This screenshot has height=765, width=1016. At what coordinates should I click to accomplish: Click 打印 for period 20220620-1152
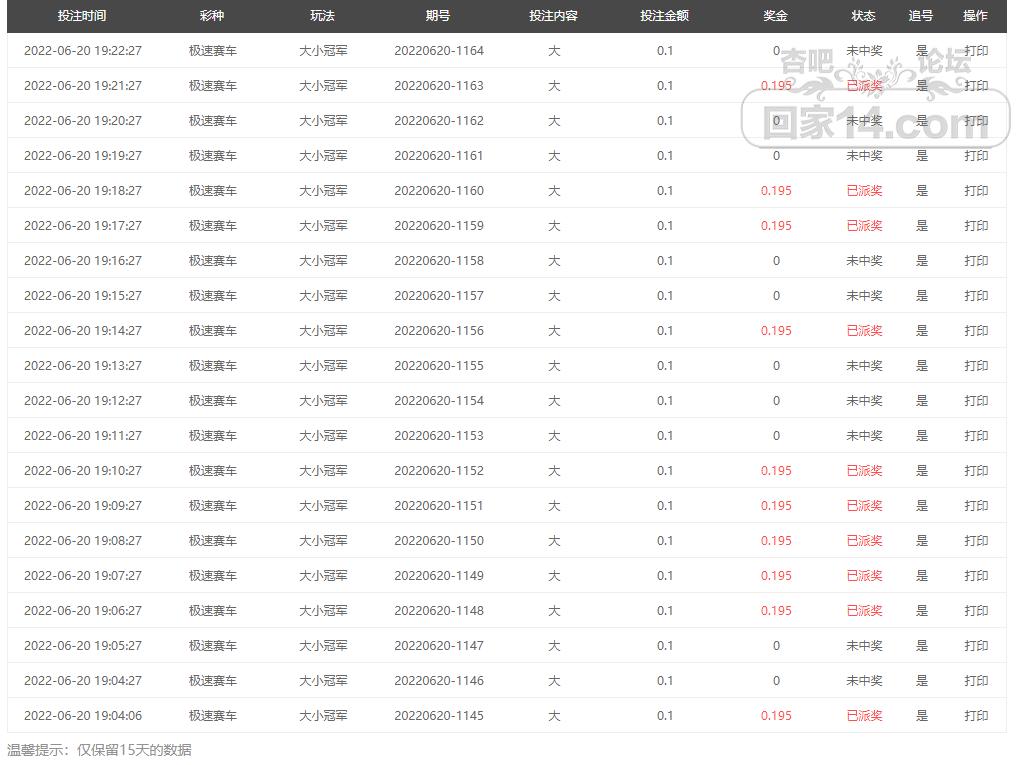[x=976, y=470]
